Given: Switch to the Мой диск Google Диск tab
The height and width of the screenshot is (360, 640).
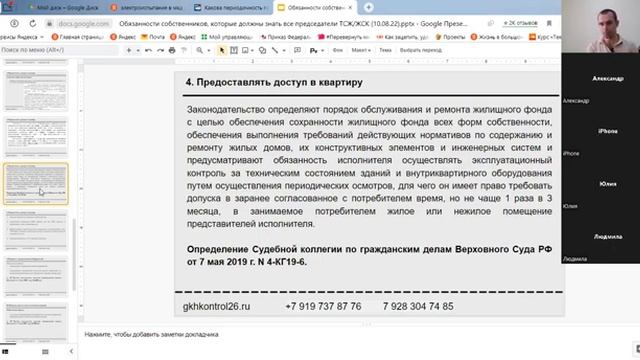Looking at the screenshot, I should [63, 7].
